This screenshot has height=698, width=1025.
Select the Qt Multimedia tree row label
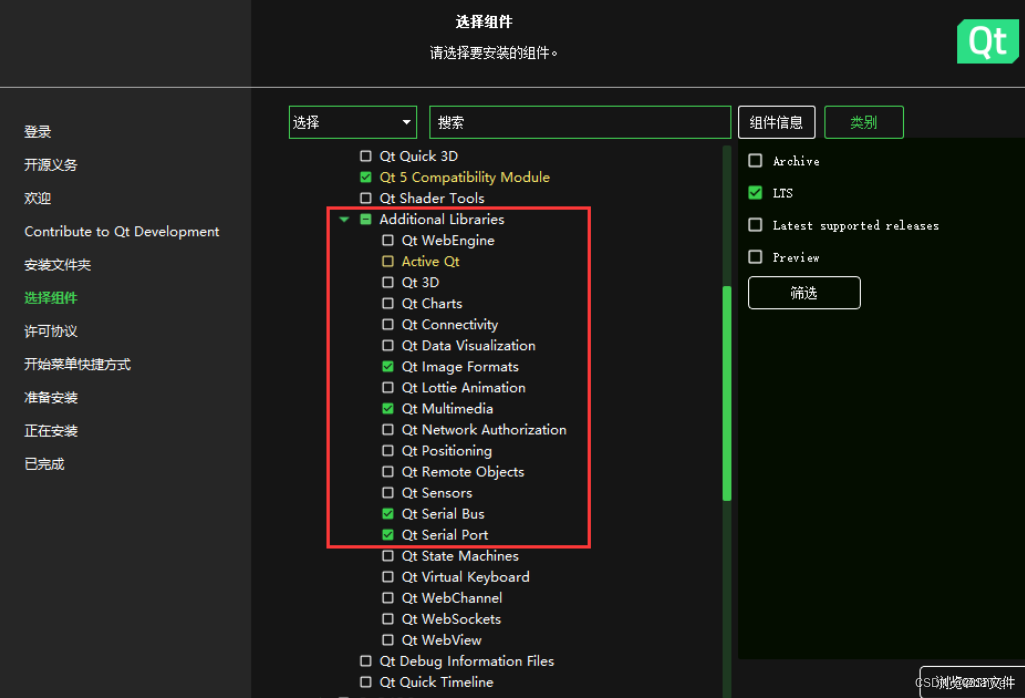pyautogui.click(x=447, y=408)
